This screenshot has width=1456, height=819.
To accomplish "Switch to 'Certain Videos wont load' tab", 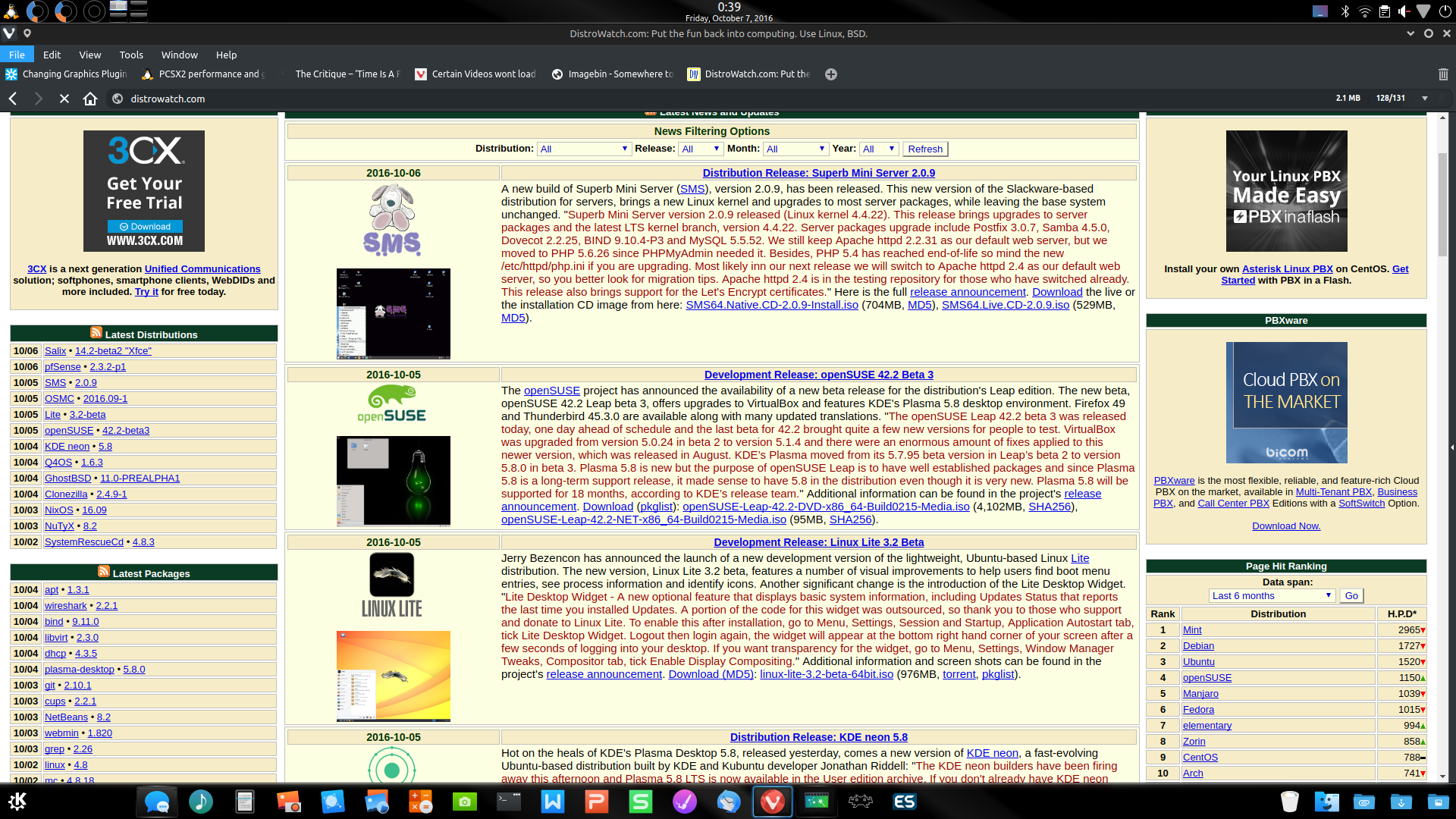I will coord(476,74).
